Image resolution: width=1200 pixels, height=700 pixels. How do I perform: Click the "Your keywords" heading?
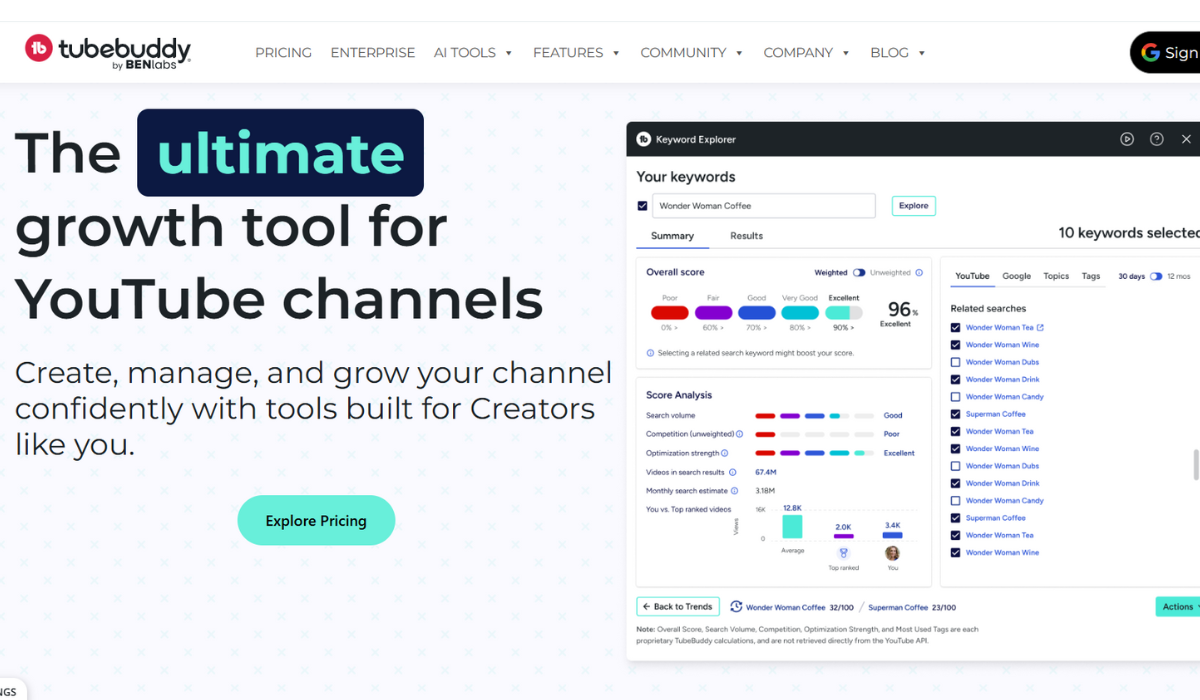point(686,177)
